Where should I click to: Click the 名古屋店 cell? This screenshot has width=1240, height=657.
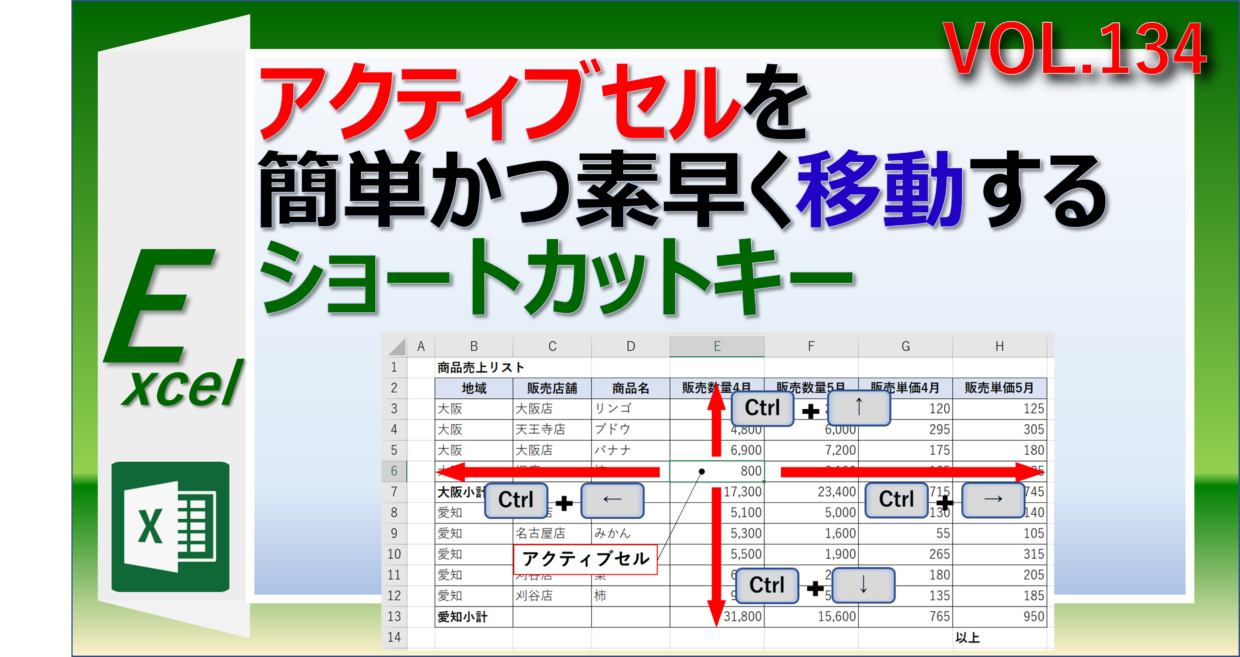(552, 533)
